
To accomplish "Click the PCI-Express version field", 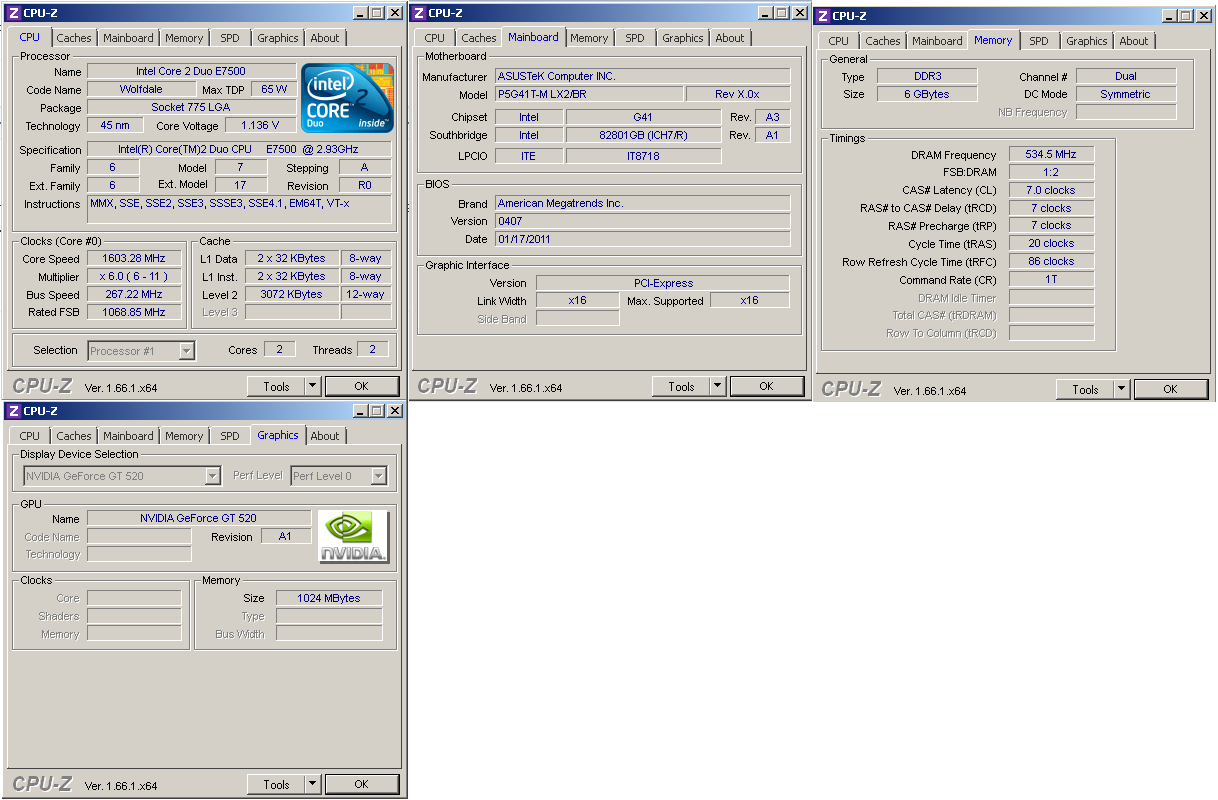I will pyautogui.click(x=663, y=283).
